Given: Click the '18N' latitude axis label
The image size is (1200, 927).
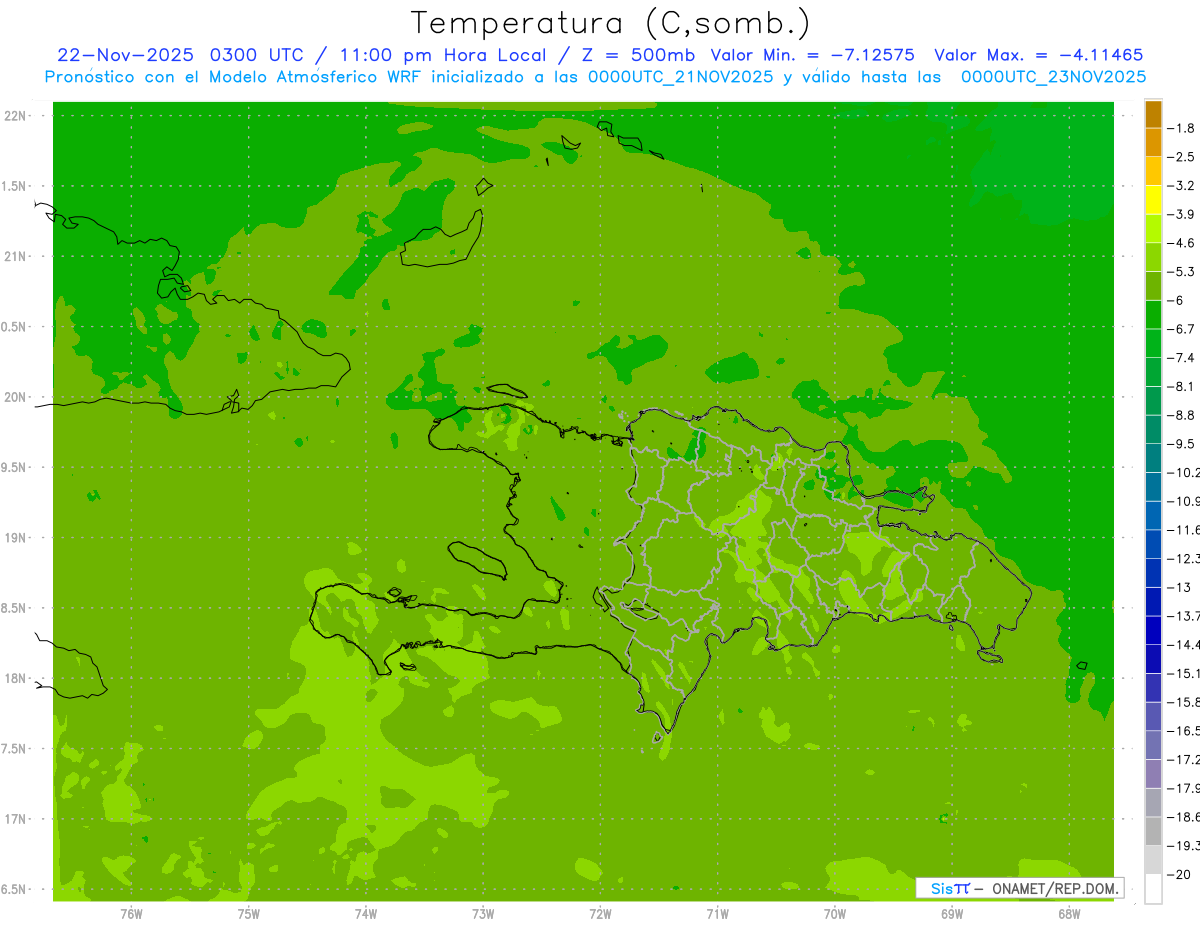Looking at the screenshot, I should pos(16,679).
